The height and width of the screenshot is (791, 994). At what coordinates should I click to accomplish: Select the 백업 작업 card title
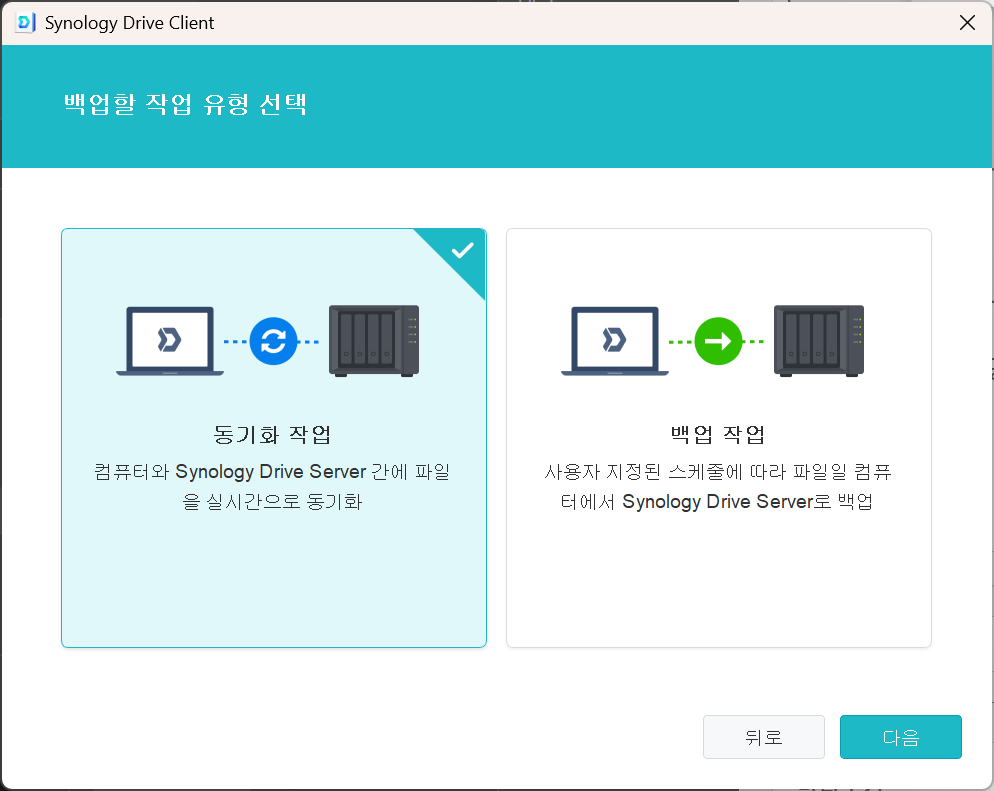(718, 434)
